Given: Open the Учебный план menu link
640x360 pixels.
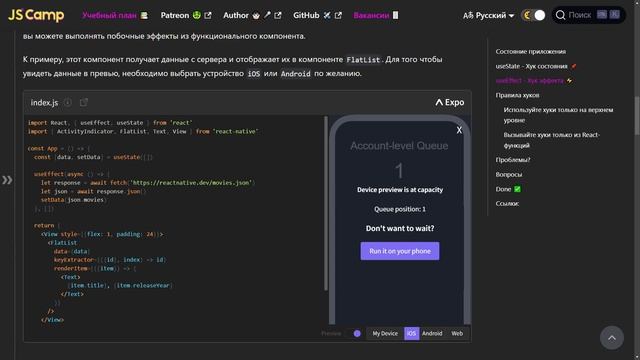Looking at the screenshot, I should click(115, 16).
